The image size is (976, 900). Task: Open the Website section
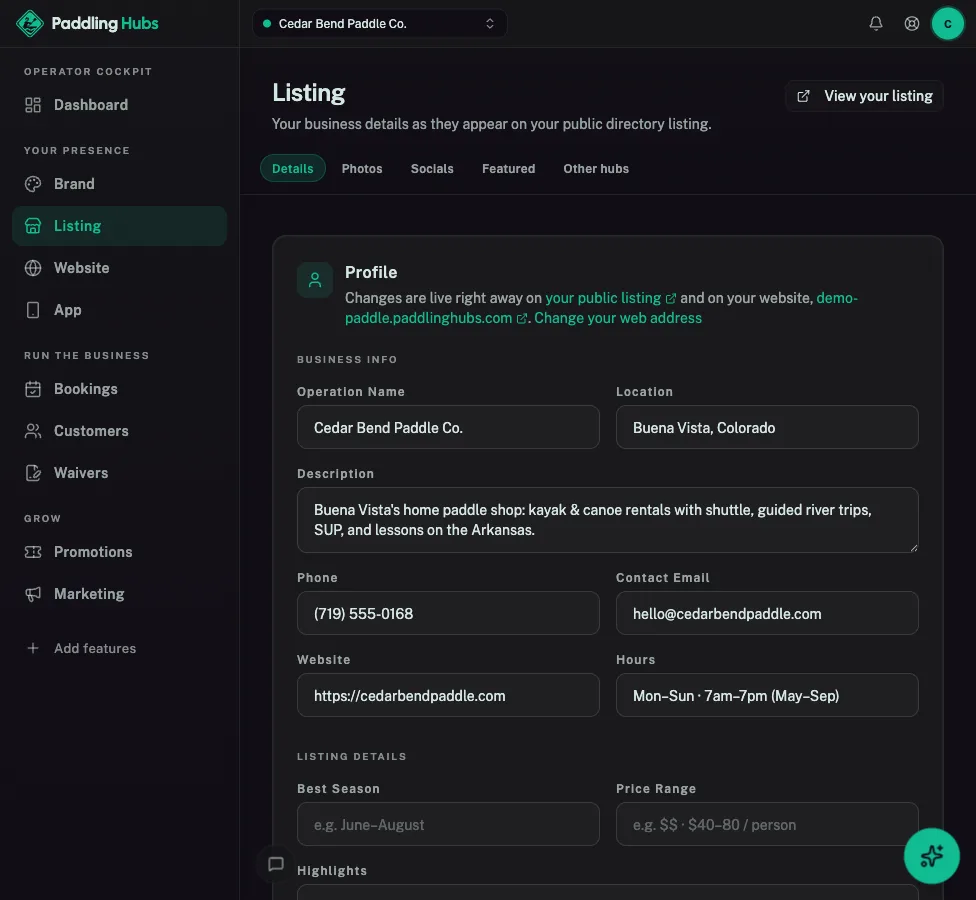pos(120,268)
